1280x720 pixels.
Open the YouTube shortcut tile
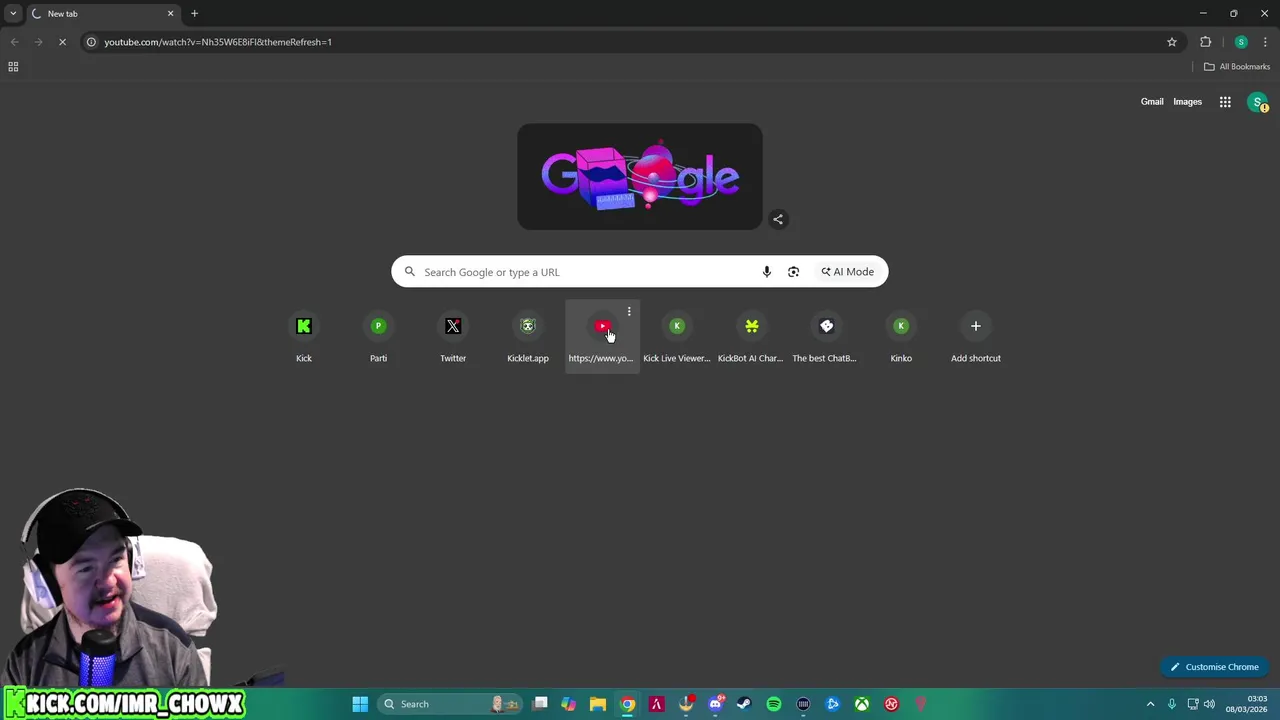click(x=602, y=336)
